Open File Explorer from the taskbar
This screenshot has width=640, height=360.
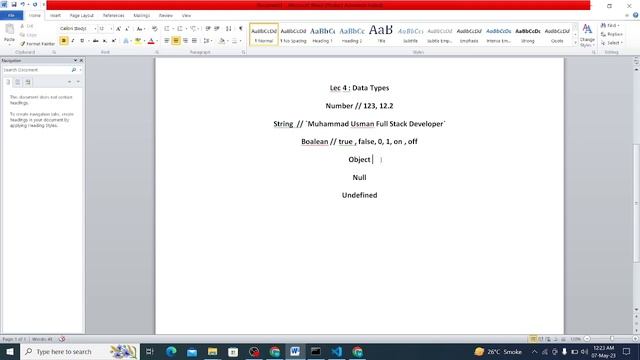pyautogui.click(x=212, y=351)
